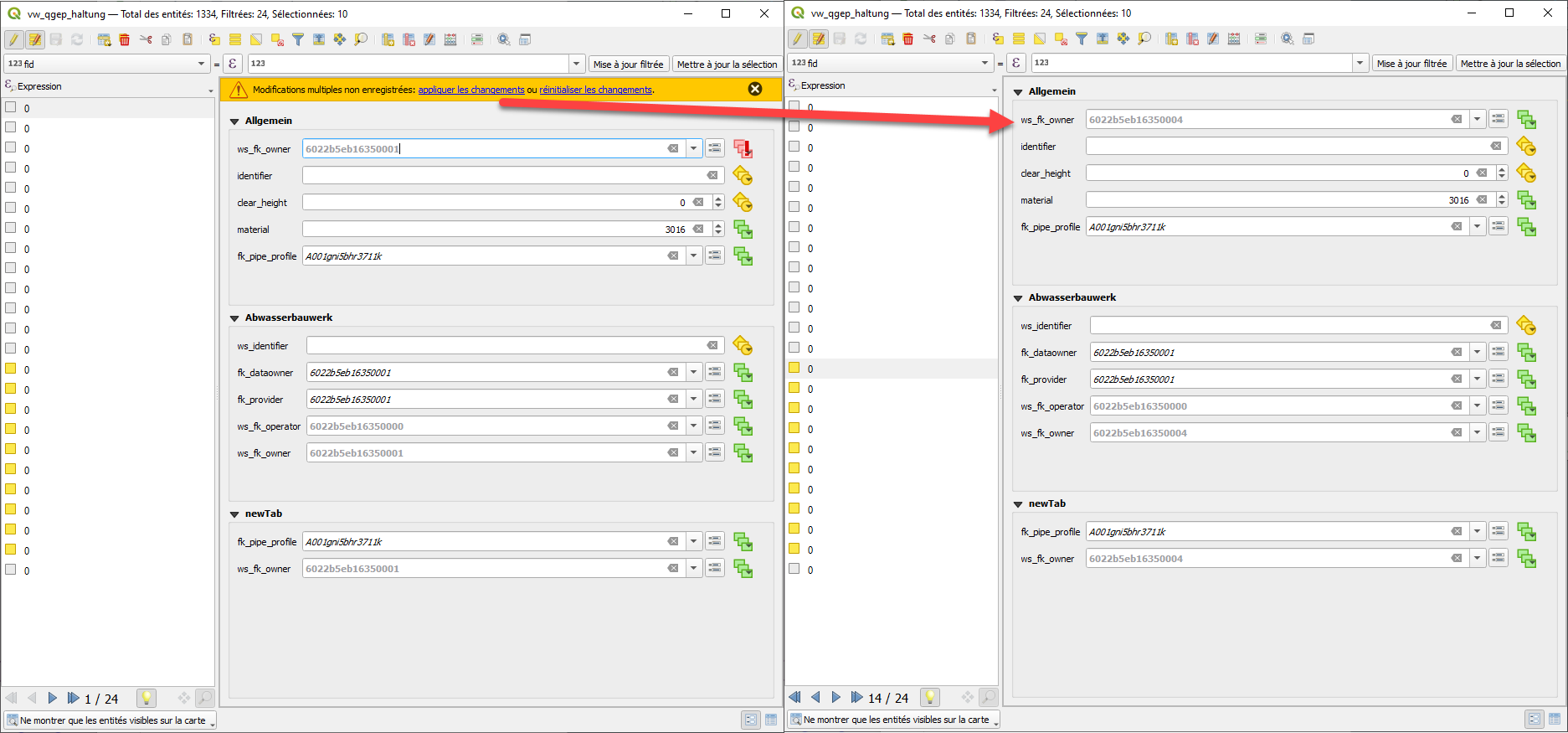This screenshot has width=1568, height=733.
Task: Click zoom to selected icon, right window
Action: 1144,39
